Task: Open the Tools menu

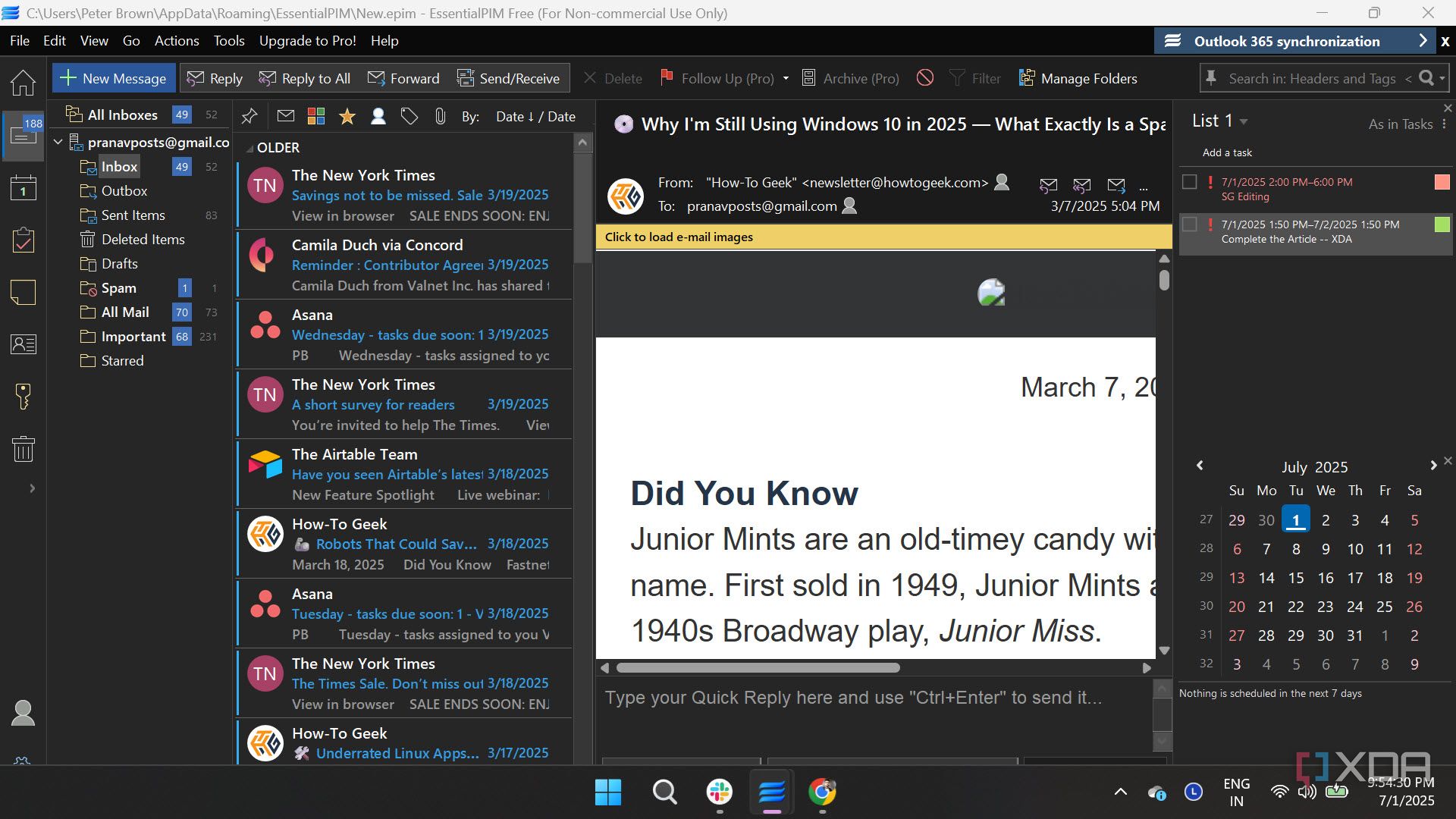Action: coord(229,40)
